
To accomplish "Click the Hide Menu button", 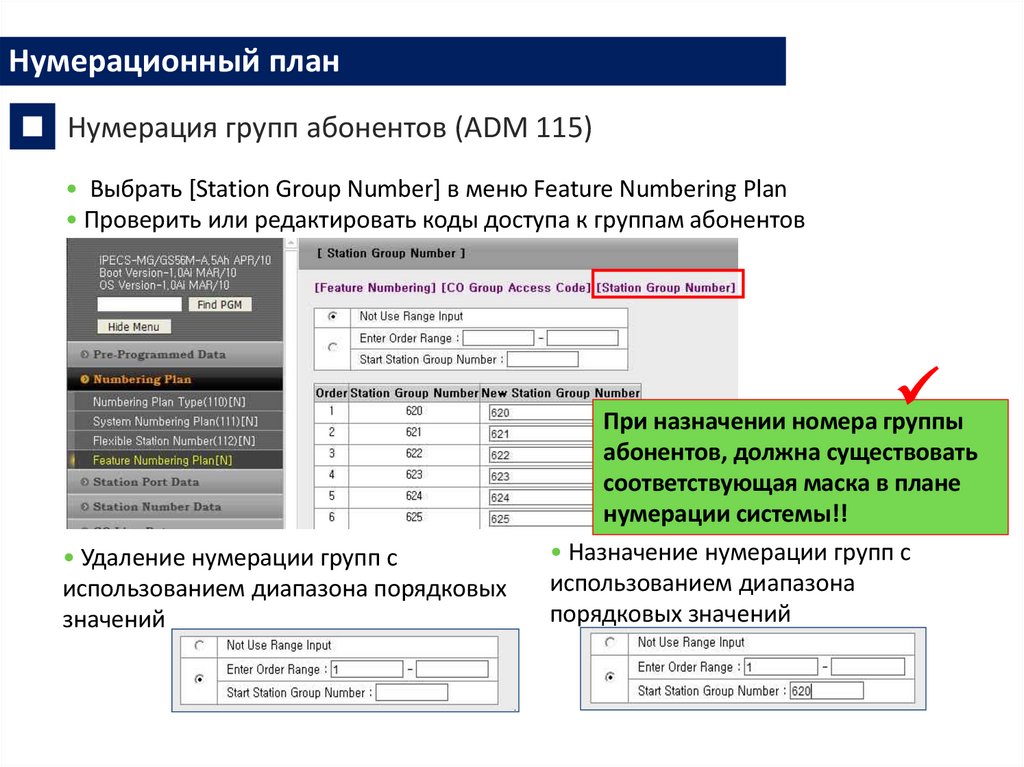I will [134, 327].
